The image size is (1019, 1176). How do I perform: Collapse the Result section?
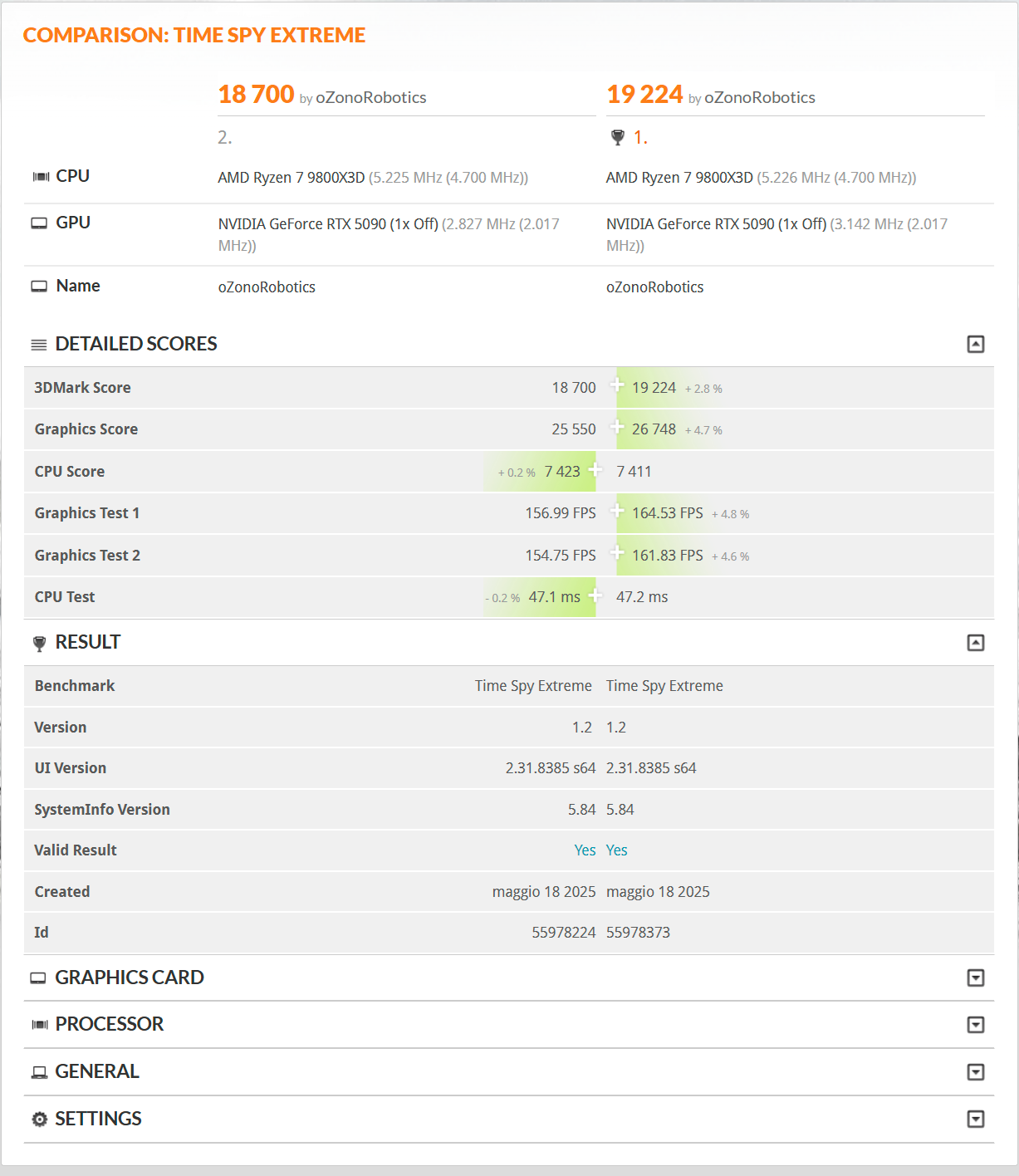tap(976, 643)
